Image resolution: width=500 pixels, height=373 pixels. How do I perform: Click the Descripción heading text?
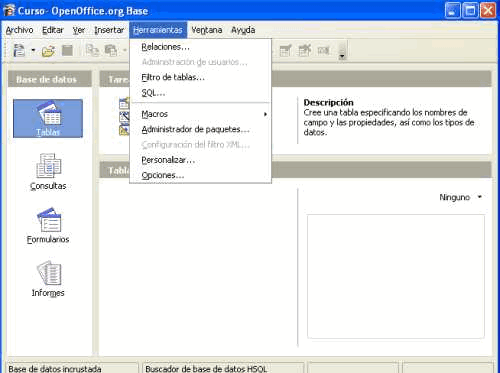328,102
